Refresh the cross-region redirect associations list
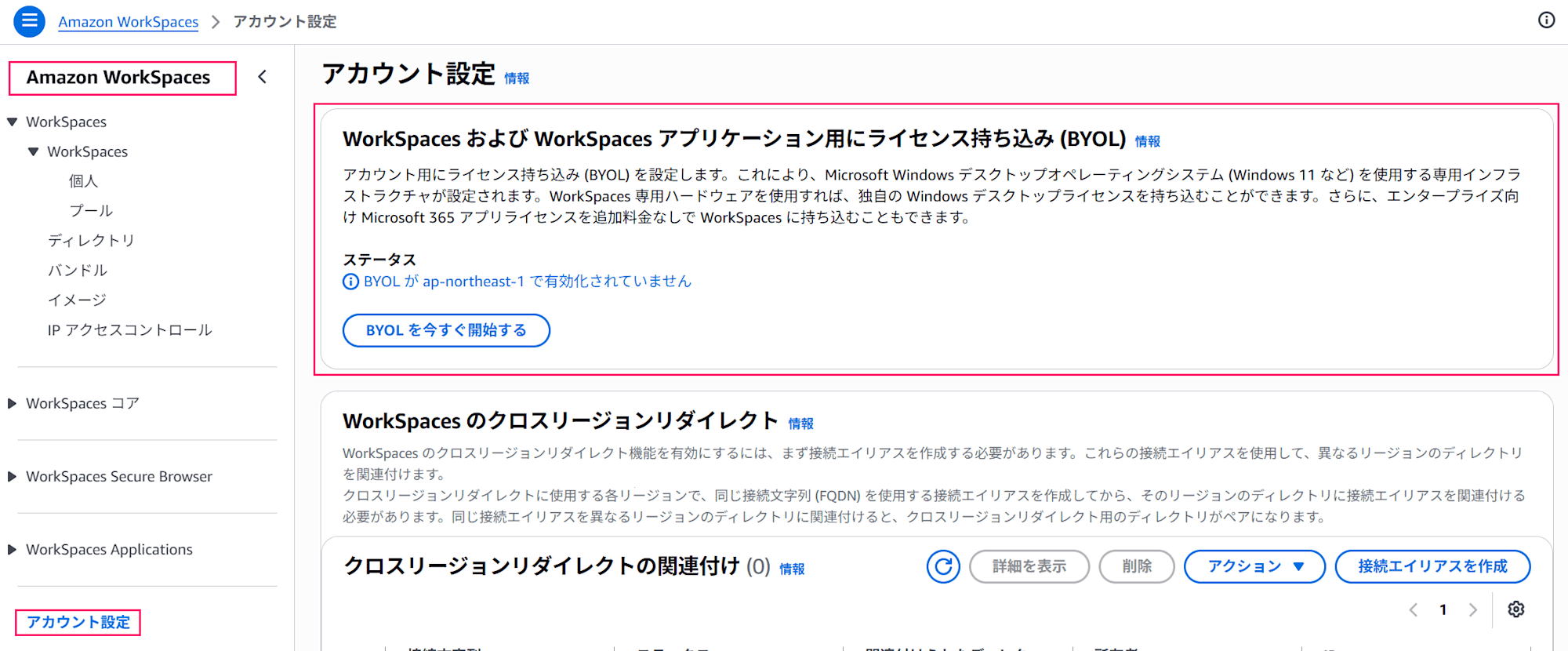The height and width of the screenshot is (651, 1568). (x=943, y=566)
